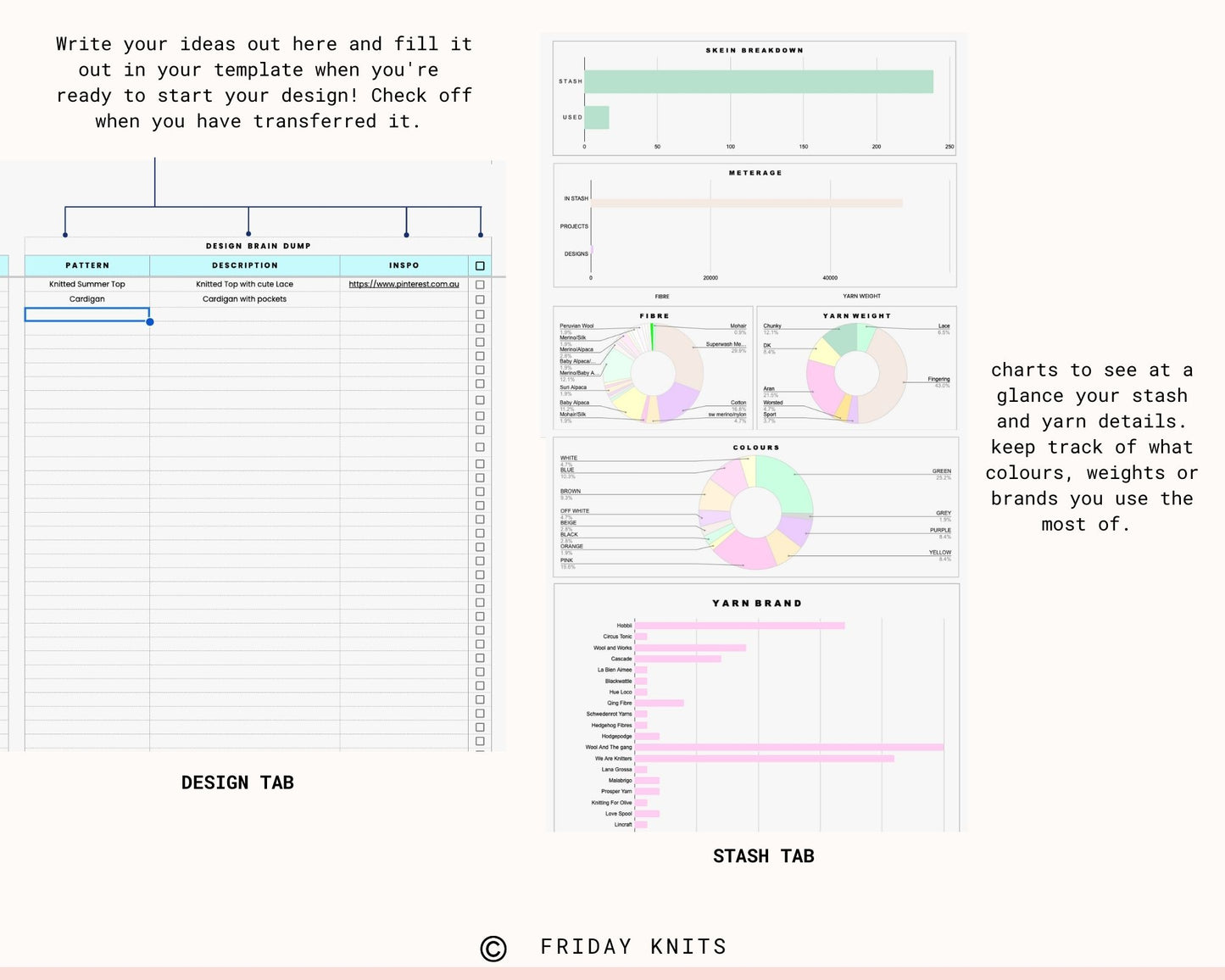Click the green STASH bar in Skein Breakdown
1225x980 pixels.
[758, 81]
